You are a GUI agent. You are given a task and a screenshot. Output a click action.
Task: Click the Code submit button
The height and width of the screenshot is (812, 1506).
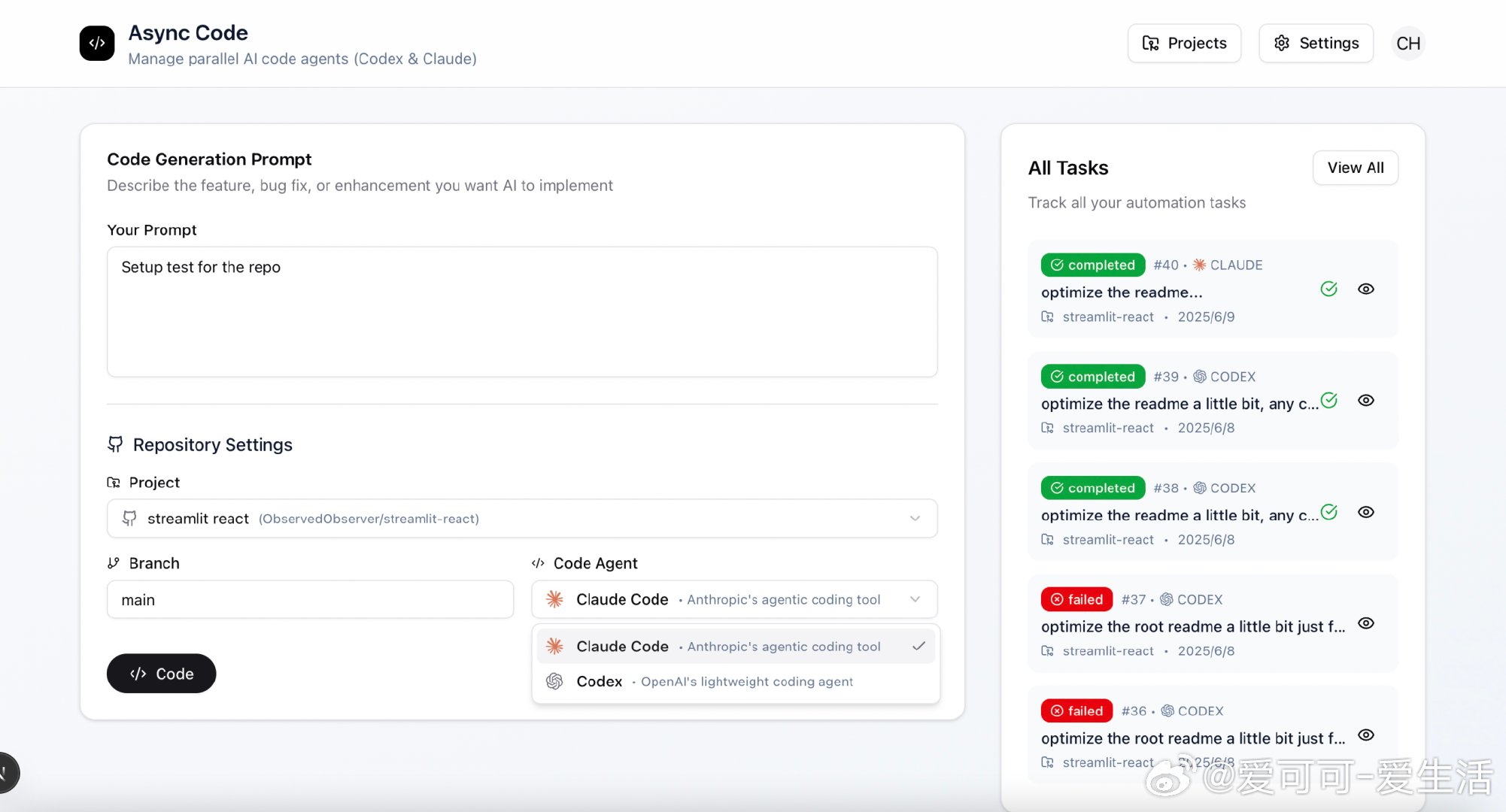click(x=161, y=674)
